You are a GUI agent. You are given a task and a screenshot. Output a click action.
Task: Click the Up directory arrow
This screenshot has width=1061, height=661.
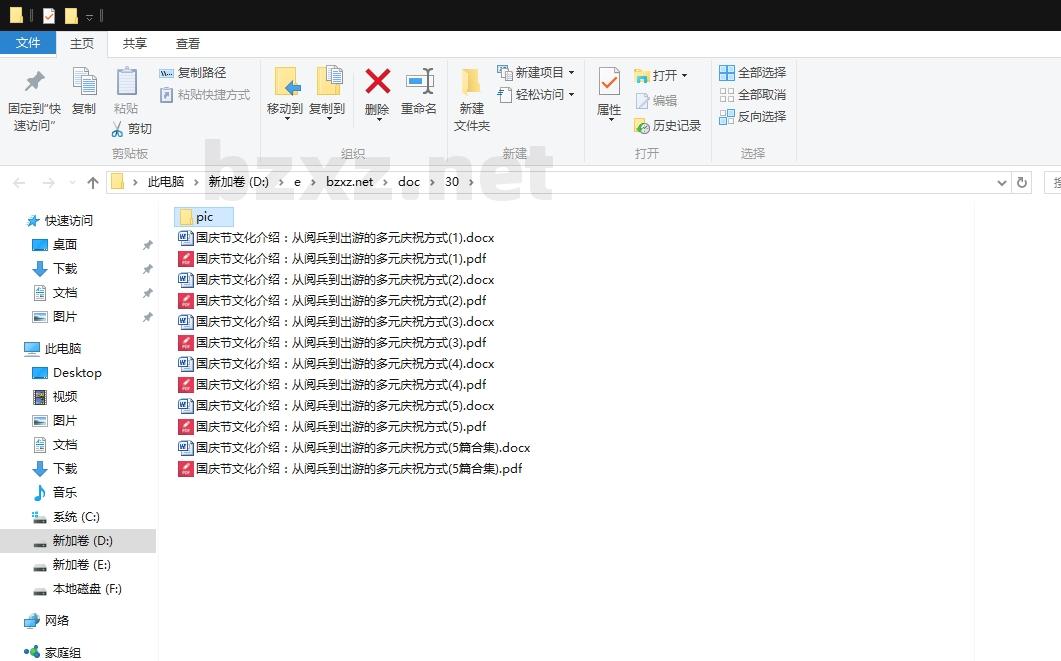pos(93,182)
